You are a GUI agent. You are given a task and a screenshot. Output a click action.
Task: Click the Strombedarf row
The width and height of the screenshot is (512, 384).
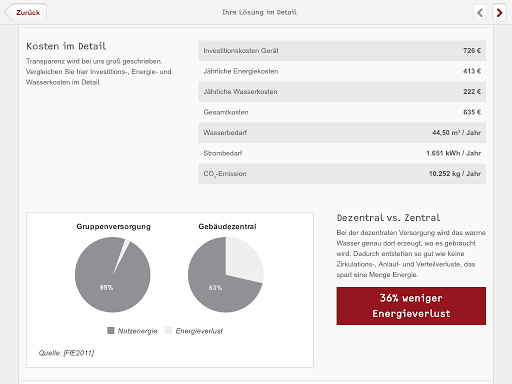click(x=342, y=153)
